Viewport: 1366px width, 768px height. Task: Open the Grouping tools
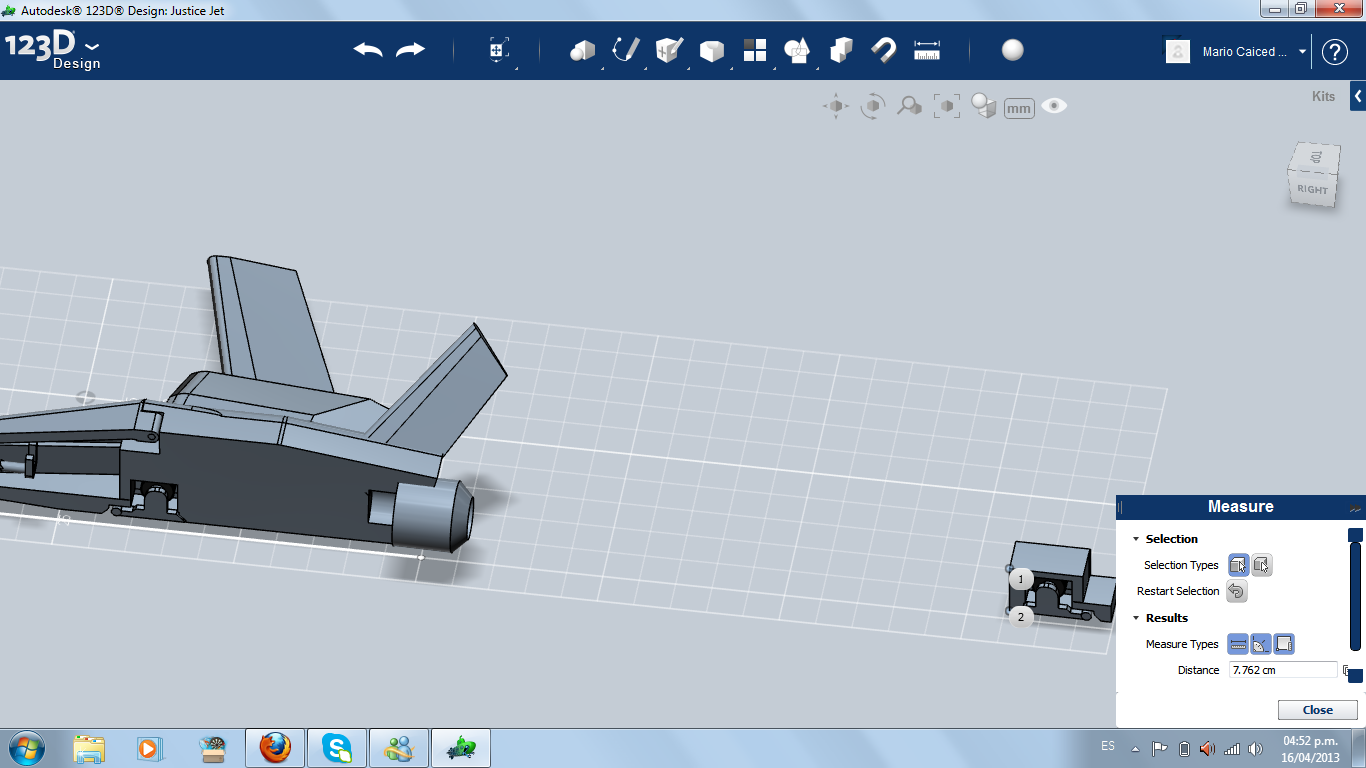tap(797, 50)
